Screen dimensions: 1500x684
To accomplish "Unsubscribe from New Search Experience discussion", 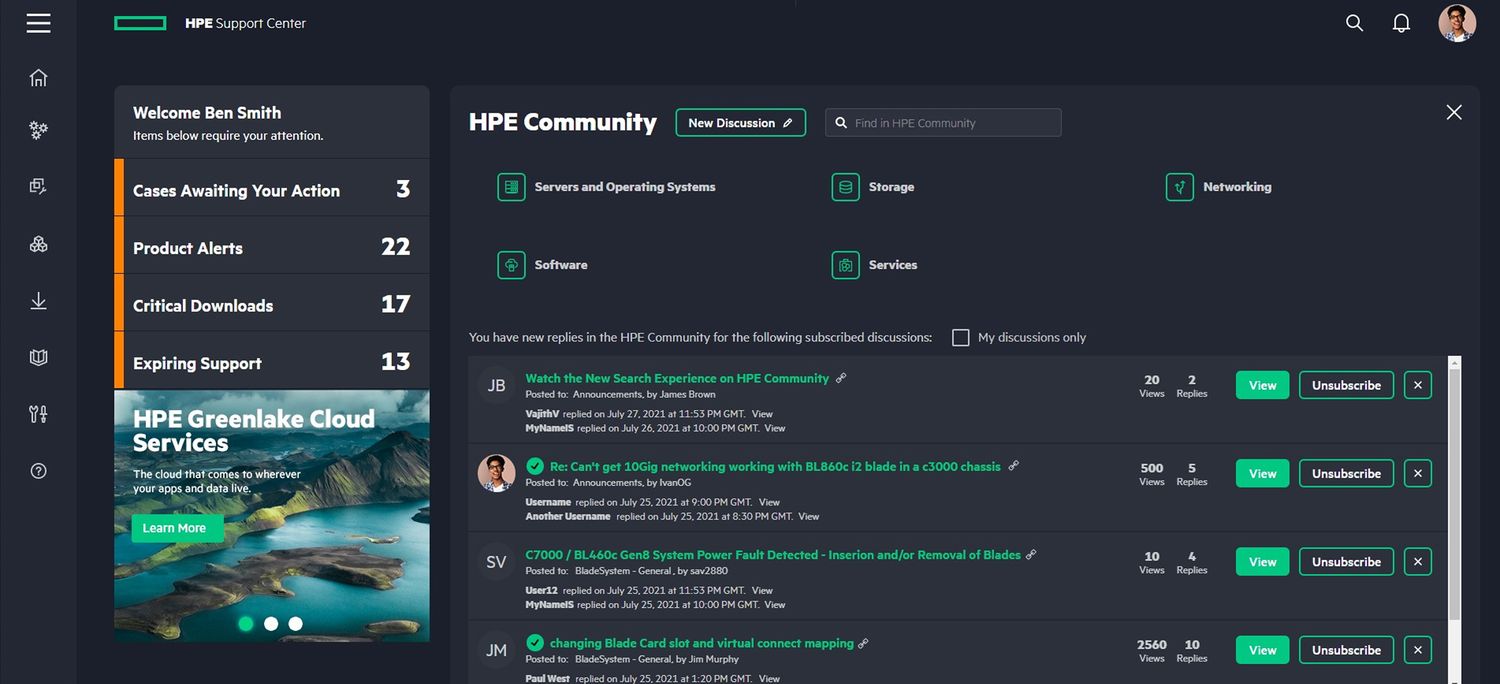I will click(1346, 385).
